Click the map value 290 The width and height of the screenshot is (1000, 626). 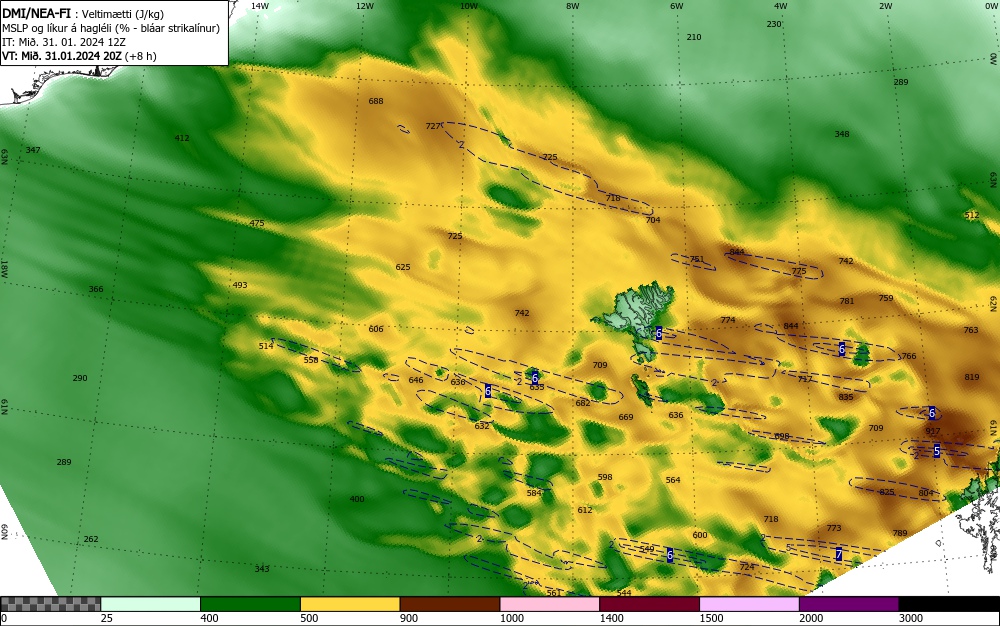(80, 378)
